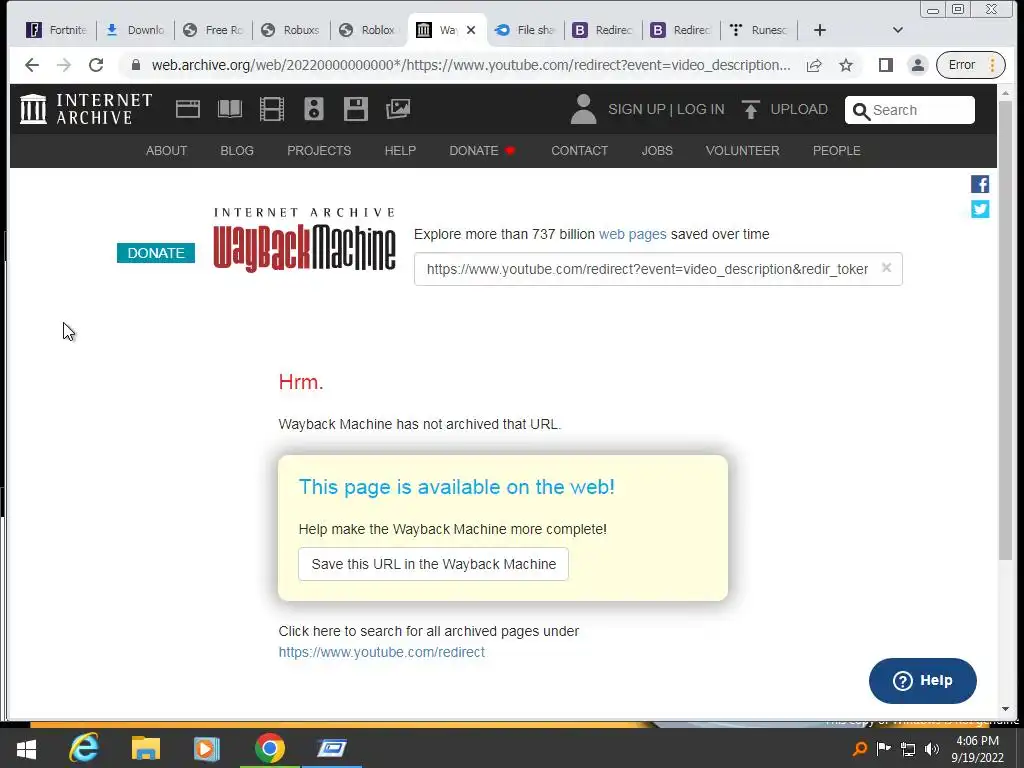Screen dimensions: 1024x768
Task: Click the Internet Archive search field
Action: tap(910, 110)
